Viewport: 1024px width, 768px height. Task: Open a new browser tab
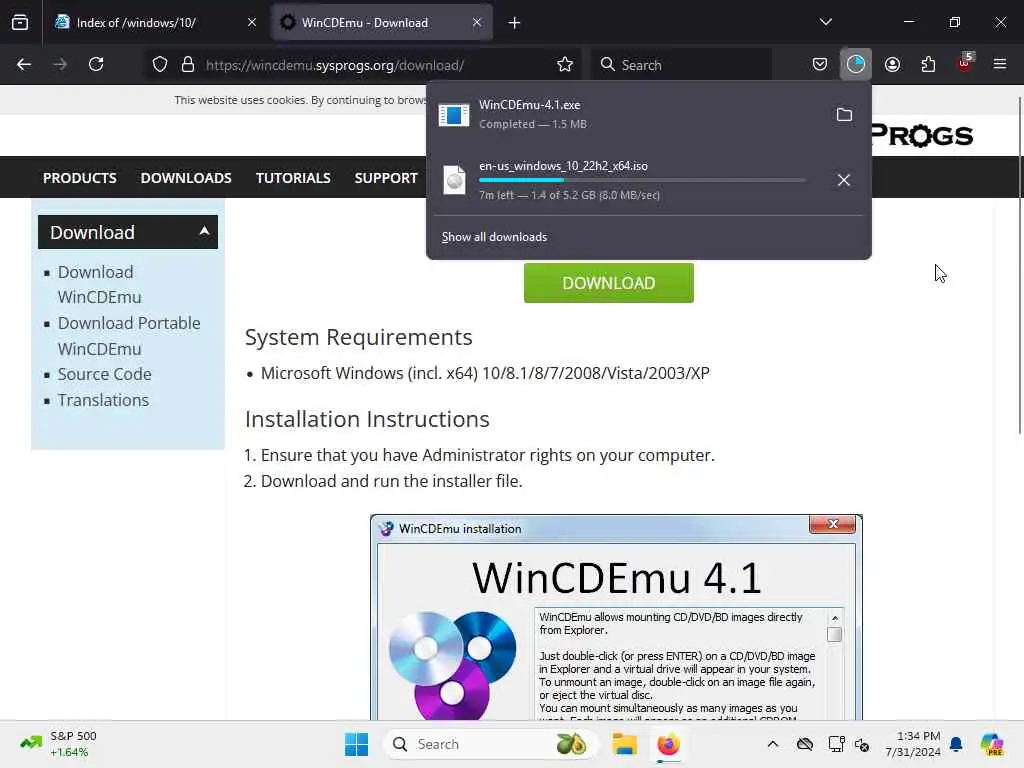pos(515,23)
